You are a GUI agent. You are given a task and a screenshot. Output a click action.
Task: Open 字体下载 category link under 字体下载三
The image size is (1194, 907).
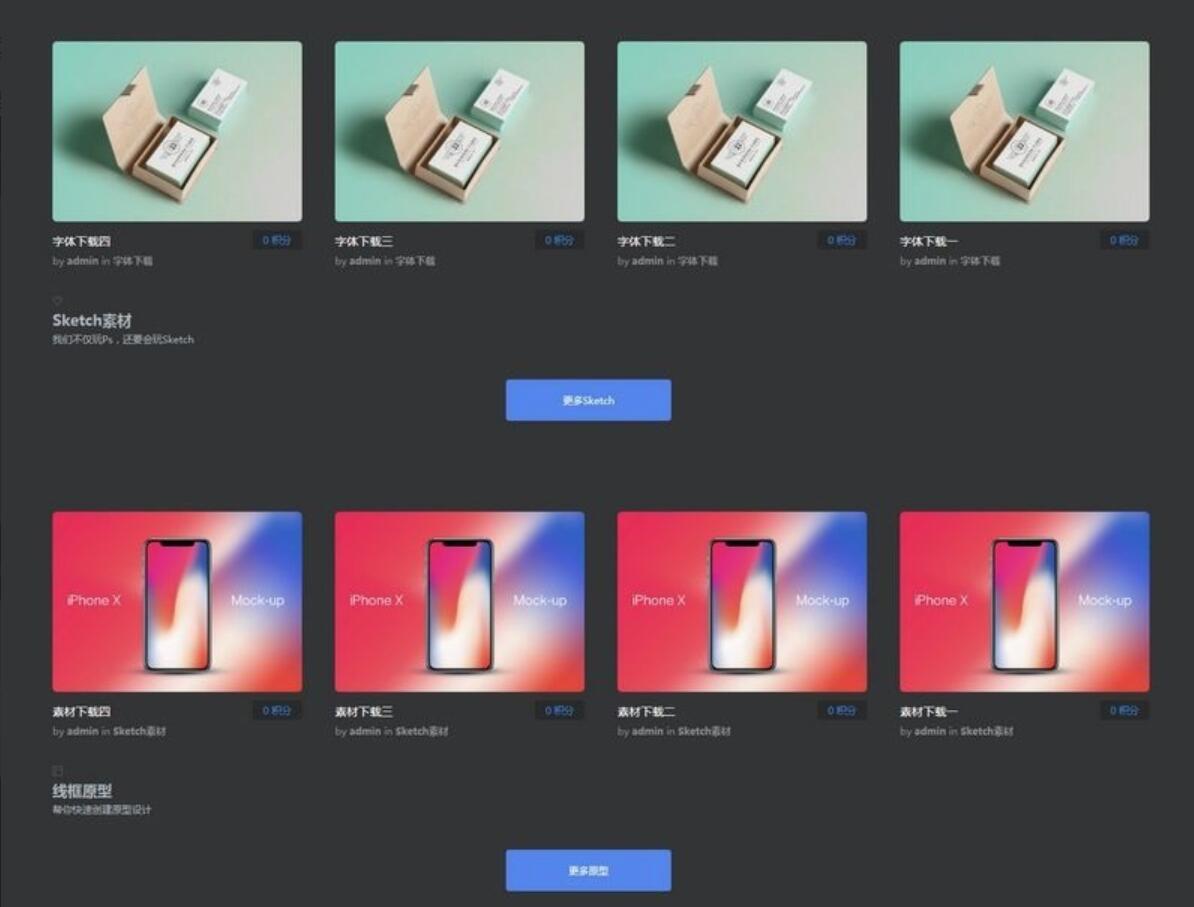pos(415,260)
